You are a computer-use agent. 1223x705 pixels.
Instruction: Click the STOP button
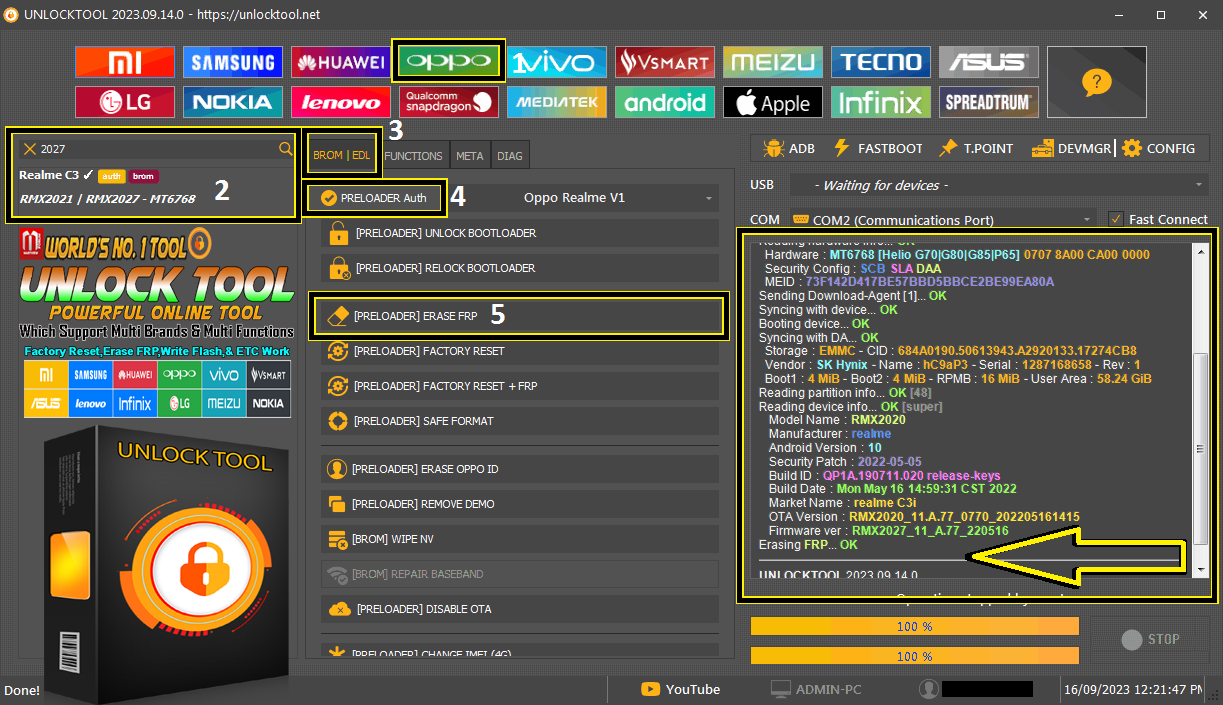pos(1150,639)
